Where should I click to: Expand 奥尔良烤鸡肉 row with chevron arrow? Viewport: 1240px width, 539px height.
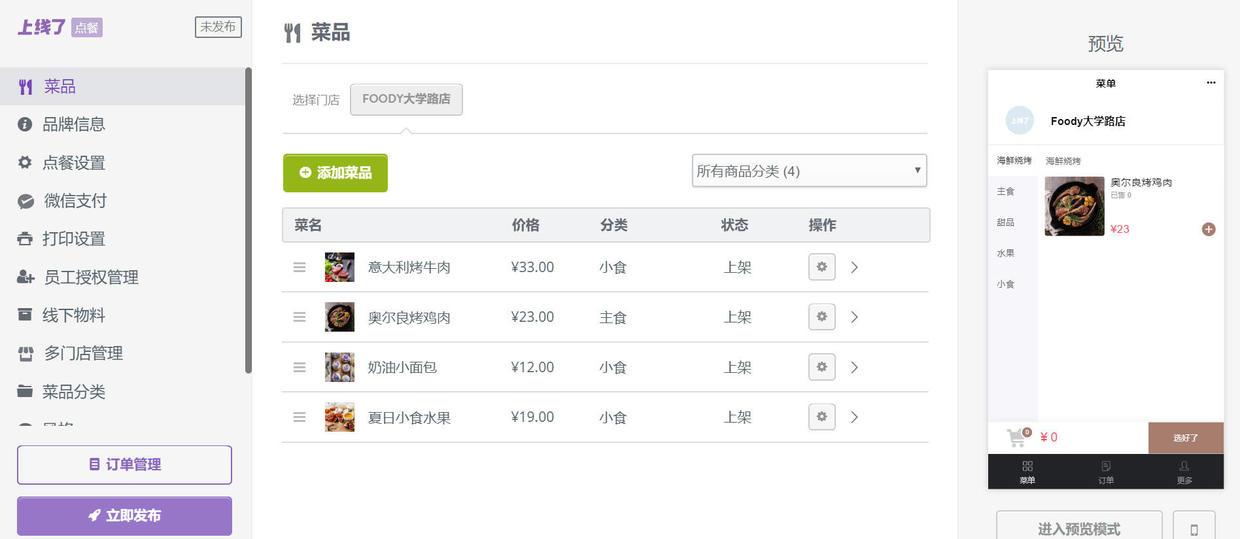tap(854, 317)
